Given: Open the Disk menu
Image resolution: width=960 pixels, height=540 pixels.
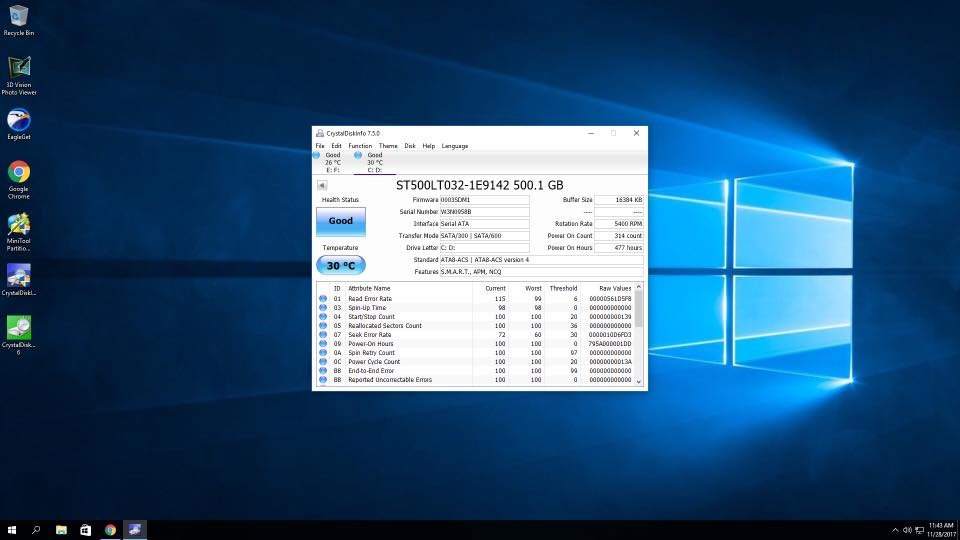Looking at the screenshot, I should [410, 146].
